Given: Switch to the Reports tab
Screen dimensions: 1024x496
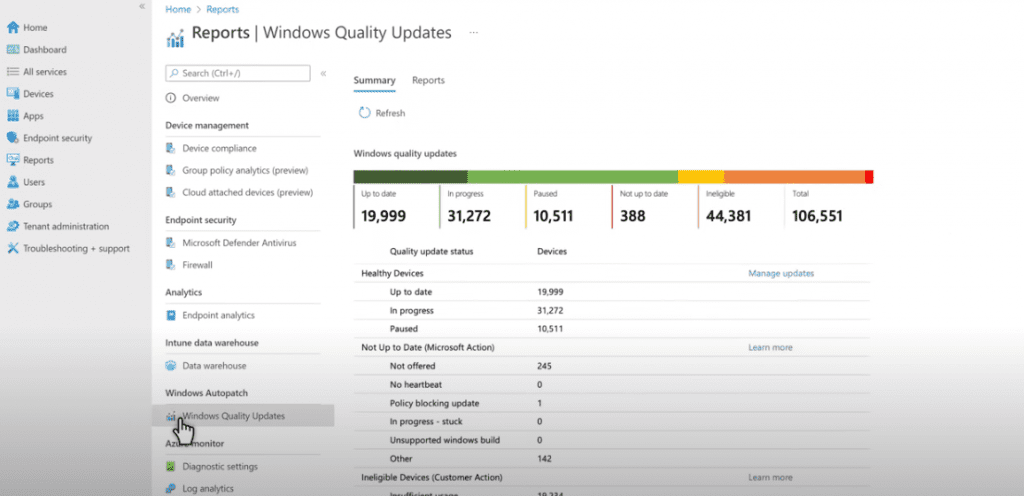Looking at the screenshot, I should [428, 80].
